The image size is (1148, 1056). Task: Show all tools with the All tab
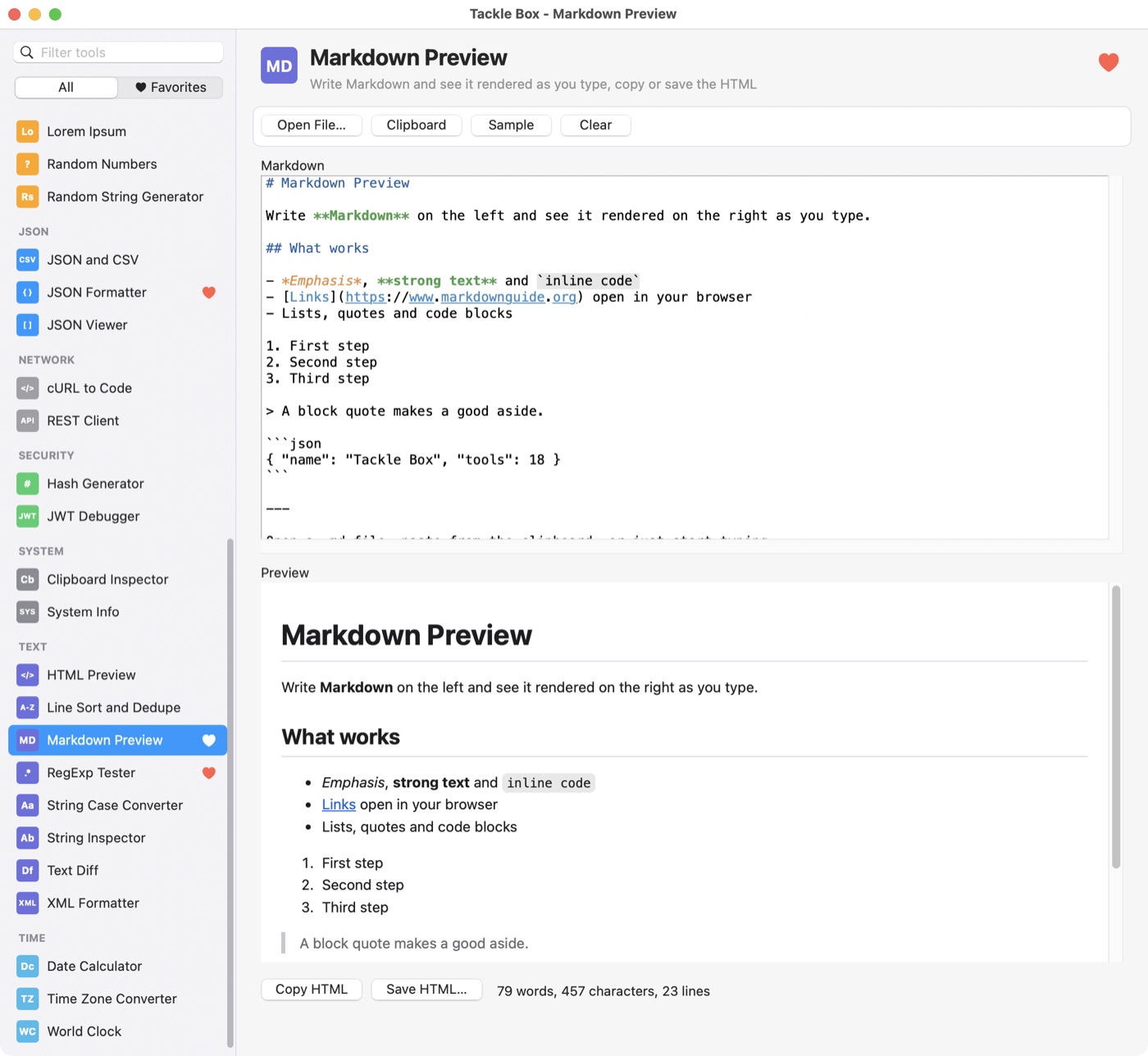[66, 88]
